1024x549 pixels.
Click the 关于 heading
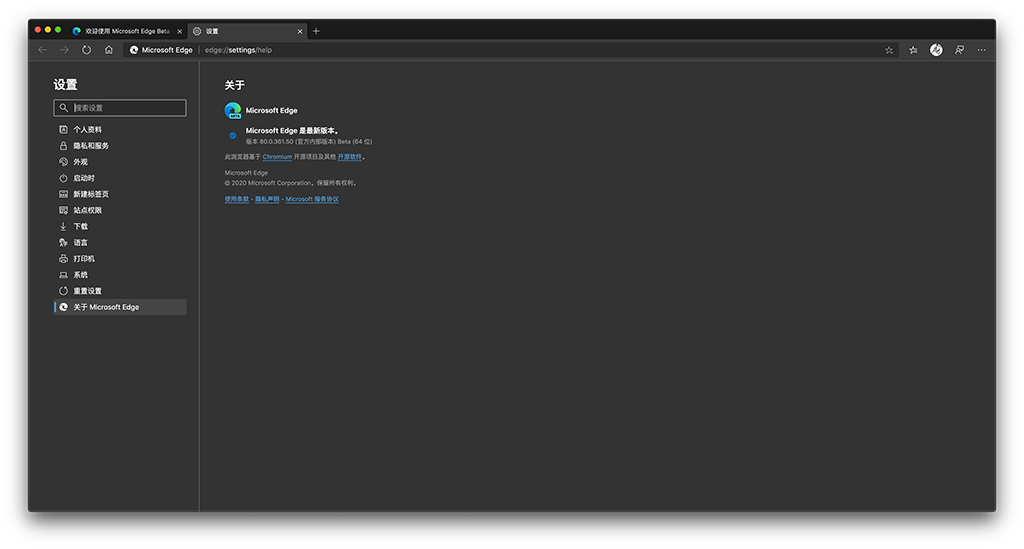(x=234, y=85)
